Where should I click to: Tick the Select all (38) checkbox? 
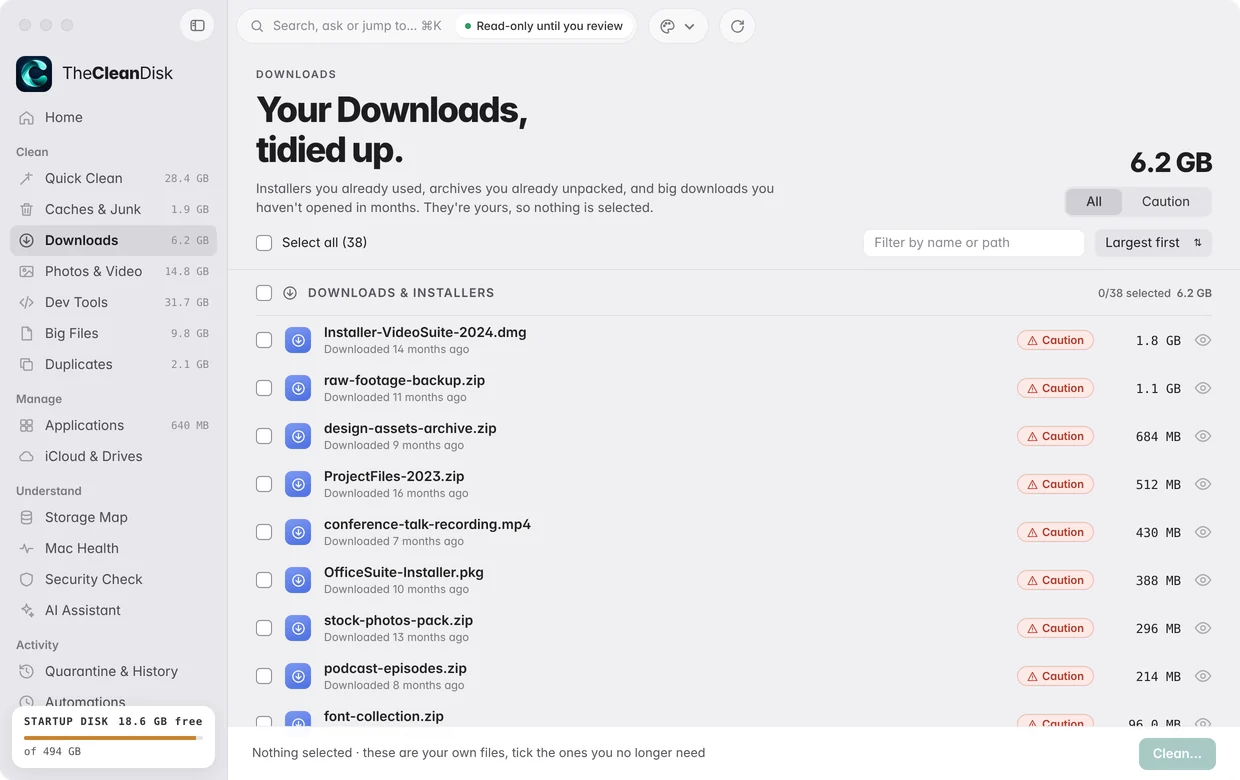coord(264,242)
